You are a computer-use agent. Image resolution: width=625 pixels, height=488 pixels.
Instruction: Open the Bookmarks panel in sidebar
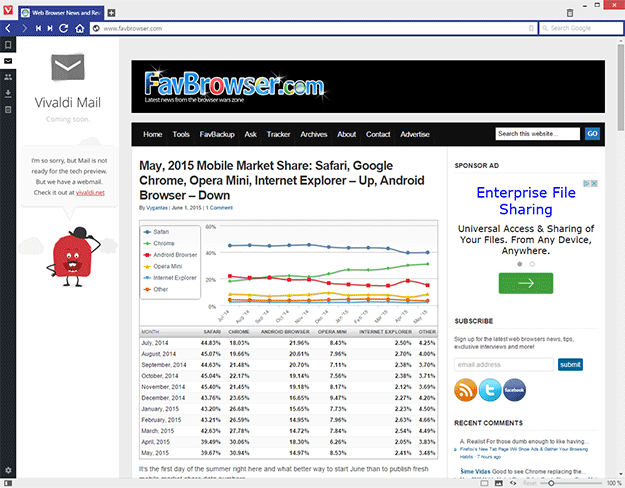(x=8, y=45)
